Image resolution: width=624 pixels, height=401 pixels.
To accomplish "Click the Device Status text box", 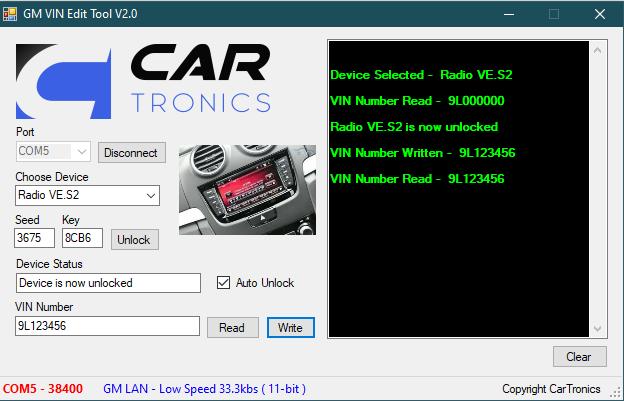I will pyautogui.click(x=108, y=283).
